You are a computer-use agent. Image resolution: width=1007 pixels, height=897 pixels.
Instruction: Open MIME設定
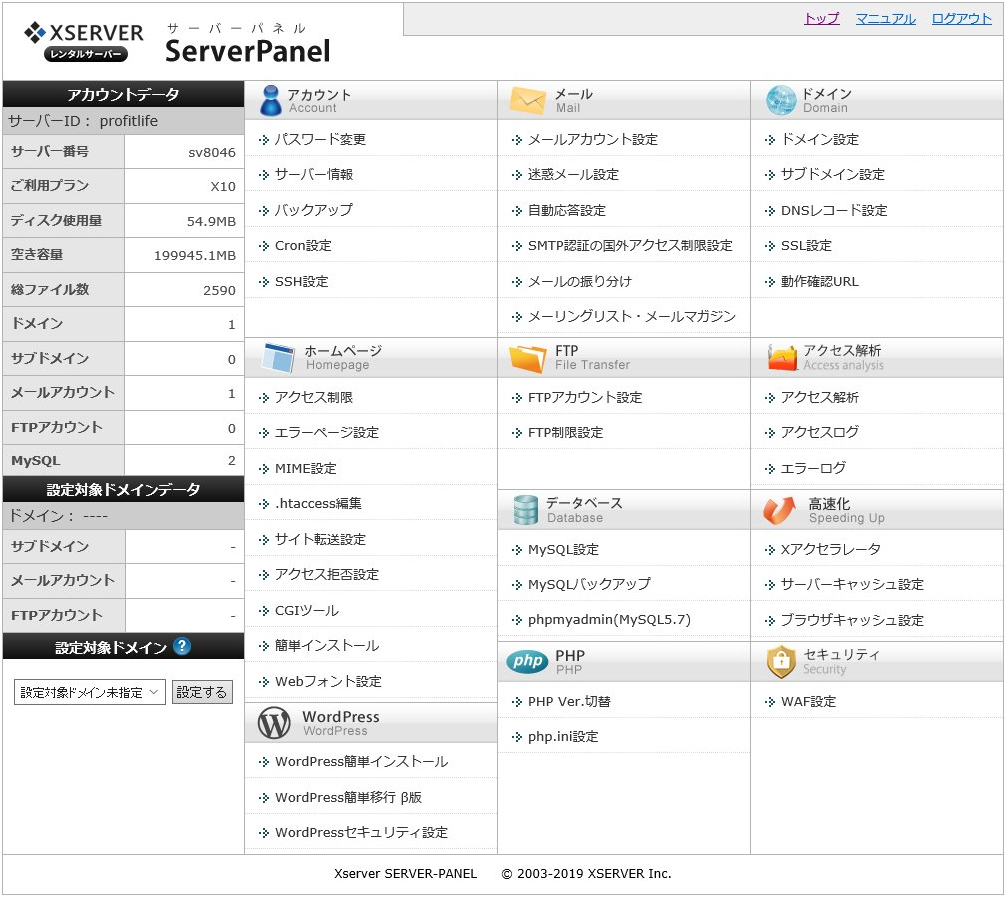click(306, 468)
